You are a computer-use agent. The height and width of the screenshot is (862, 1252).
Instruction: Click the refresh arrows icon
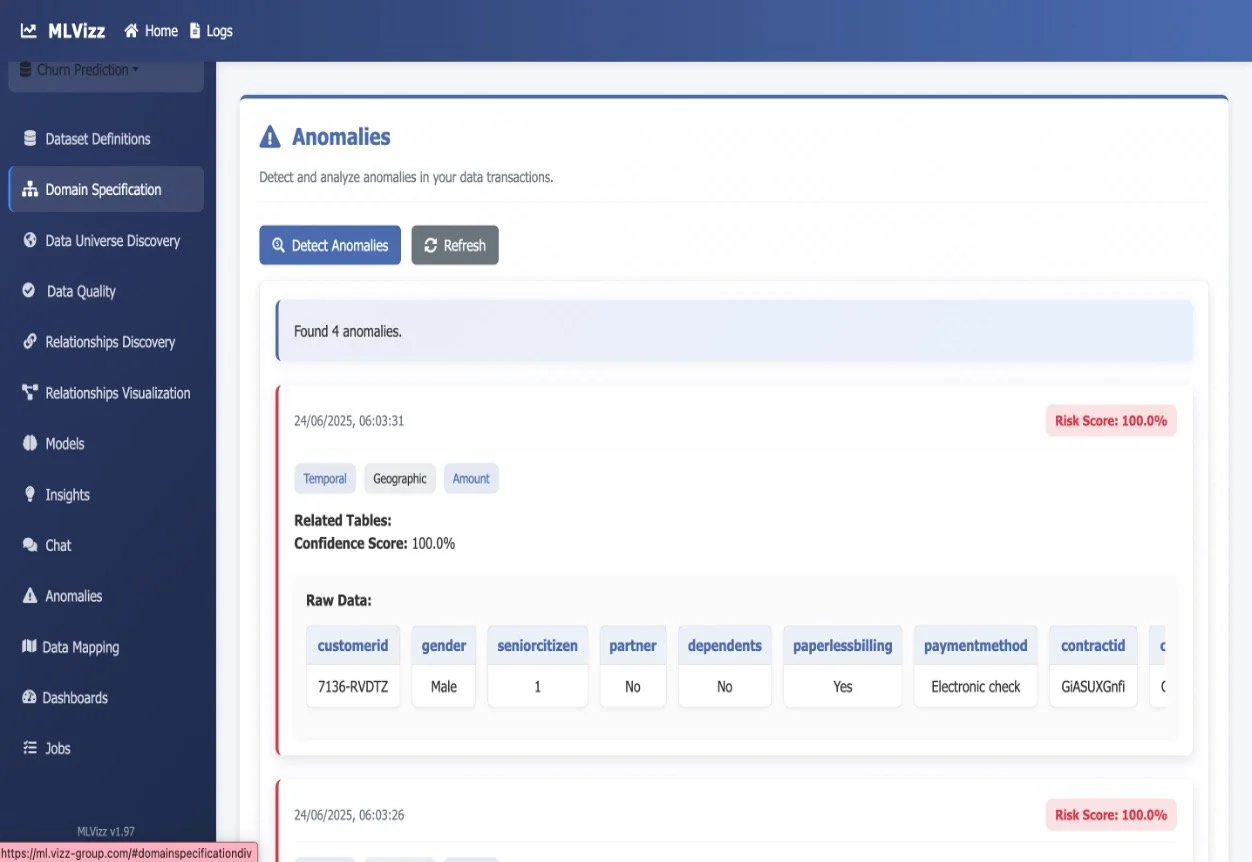pos(431,246)
